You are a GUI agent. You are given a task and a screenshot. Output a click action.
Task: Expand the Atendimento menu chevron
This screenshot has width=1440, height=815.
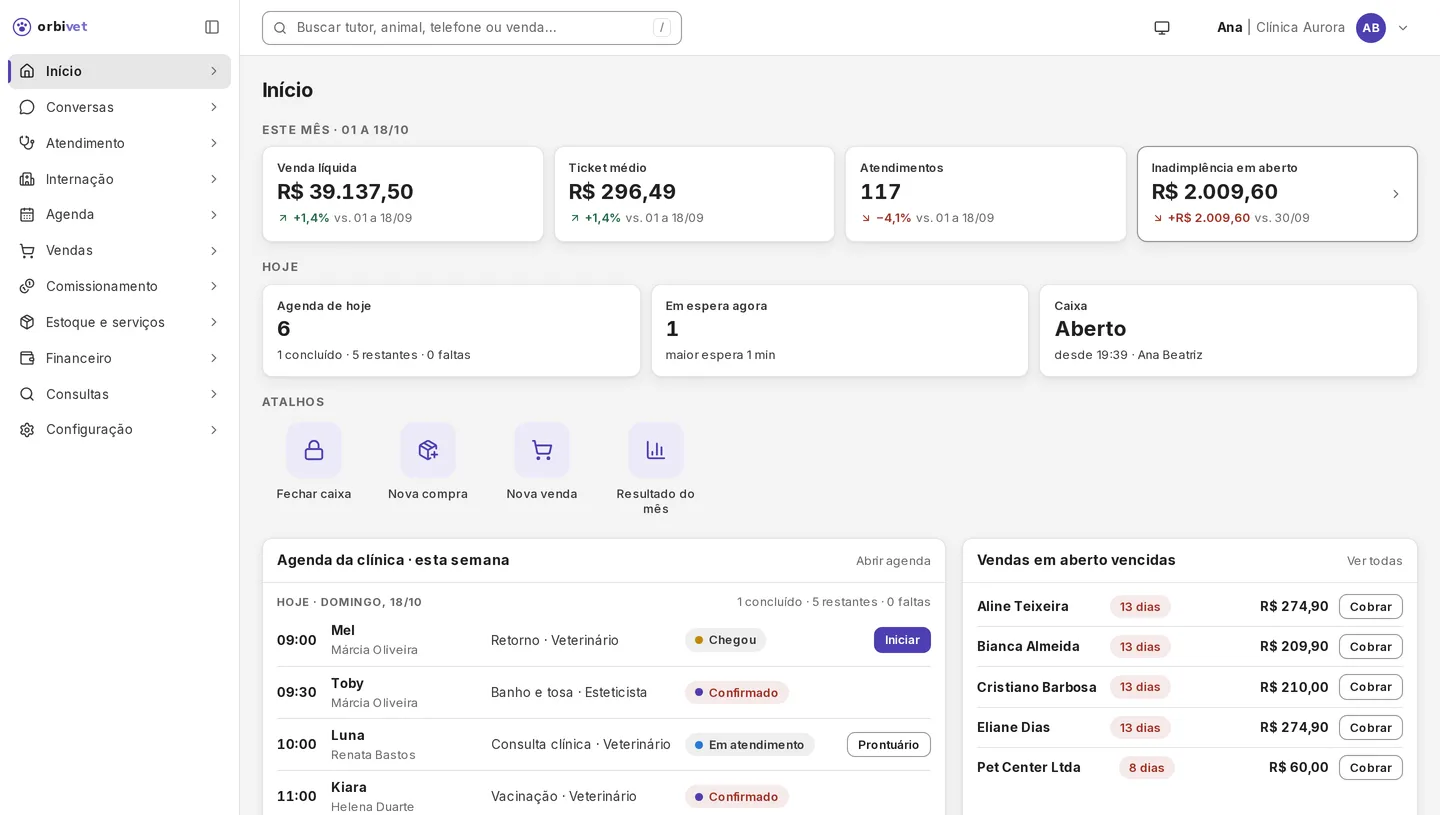214,143
